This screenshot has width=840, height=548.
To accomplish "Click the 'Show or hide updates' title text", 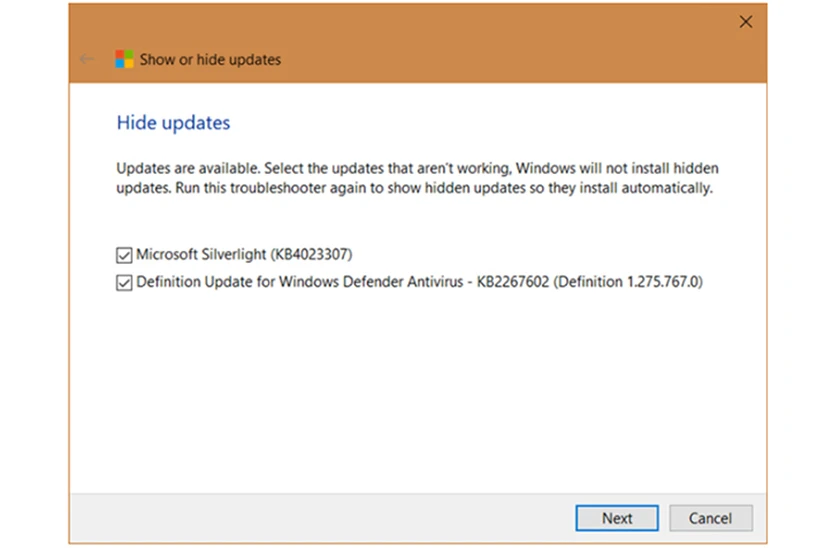I will point(210,59).
